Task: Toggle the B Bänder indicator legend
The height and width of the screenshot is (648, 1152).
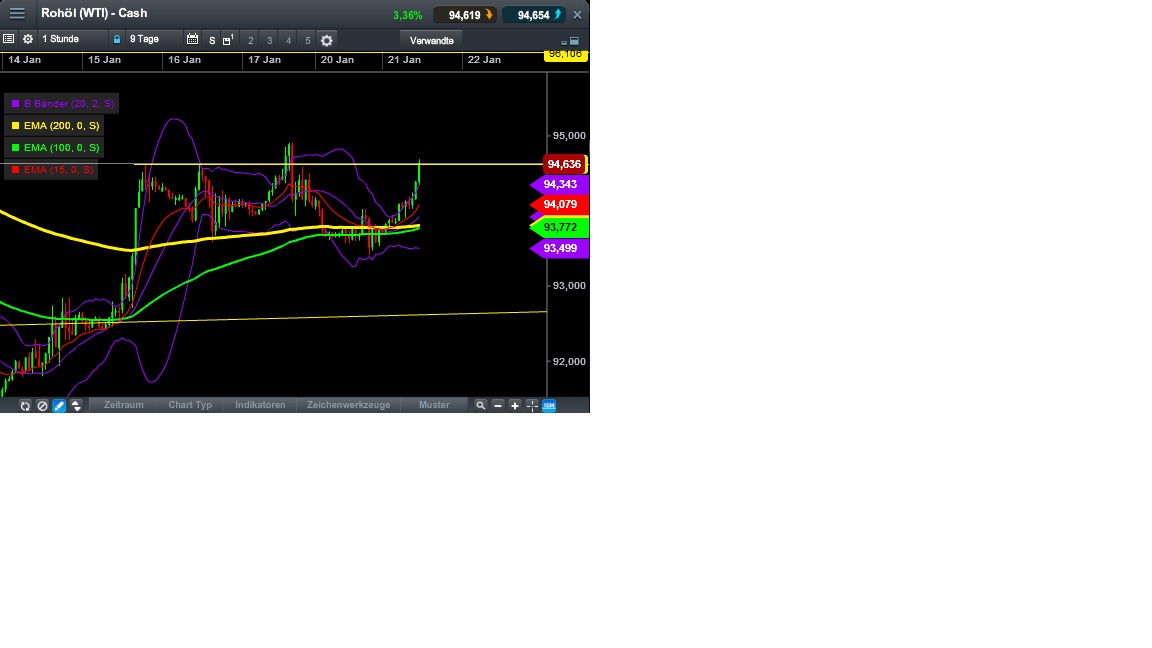Action: point(60,103)
